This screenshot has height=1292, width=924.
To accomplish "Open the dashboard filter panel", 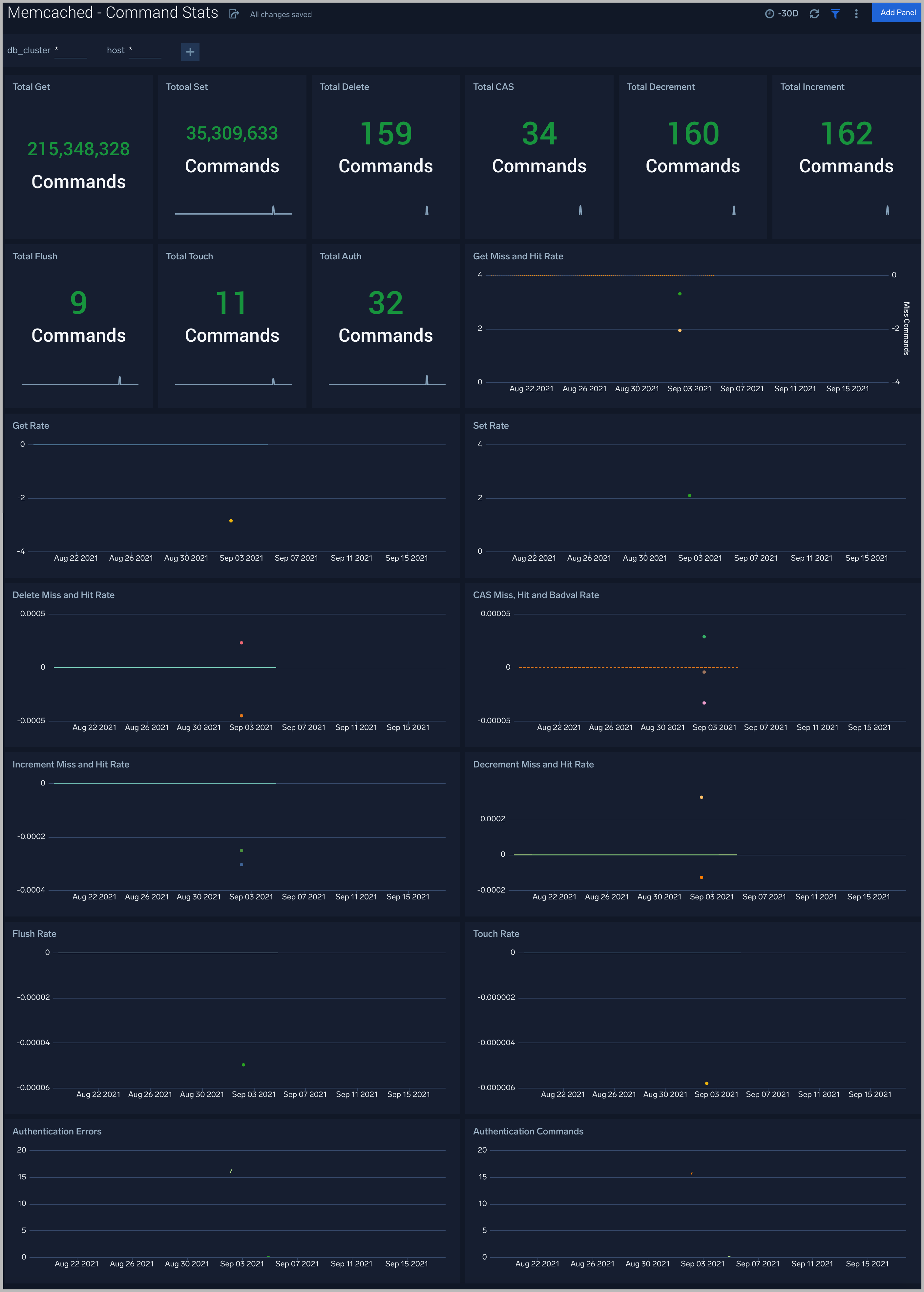I will coord(835,14).
